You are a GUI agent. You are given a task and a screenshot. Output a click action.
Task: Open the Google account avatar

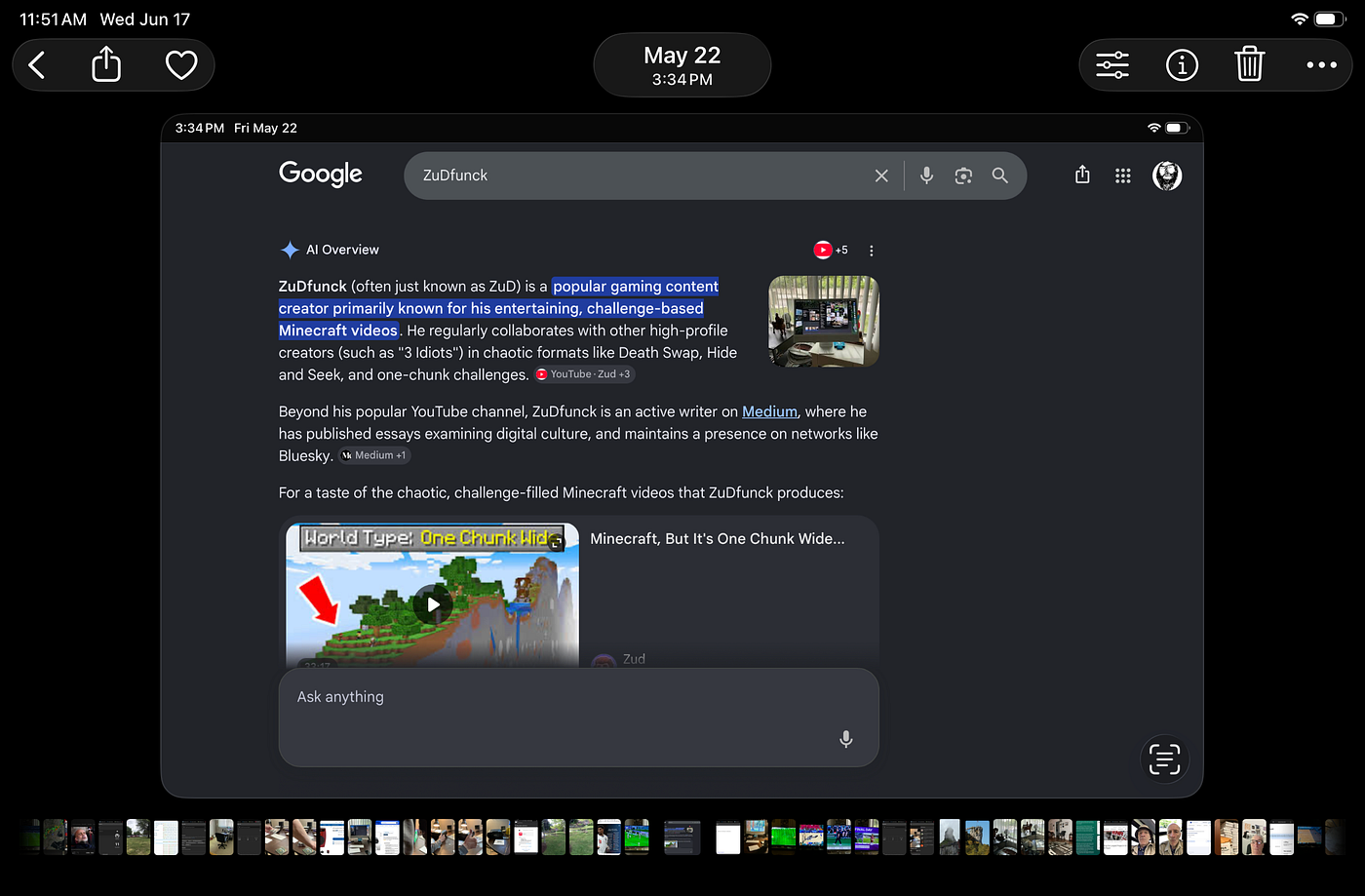click(x=1167, y=175)
